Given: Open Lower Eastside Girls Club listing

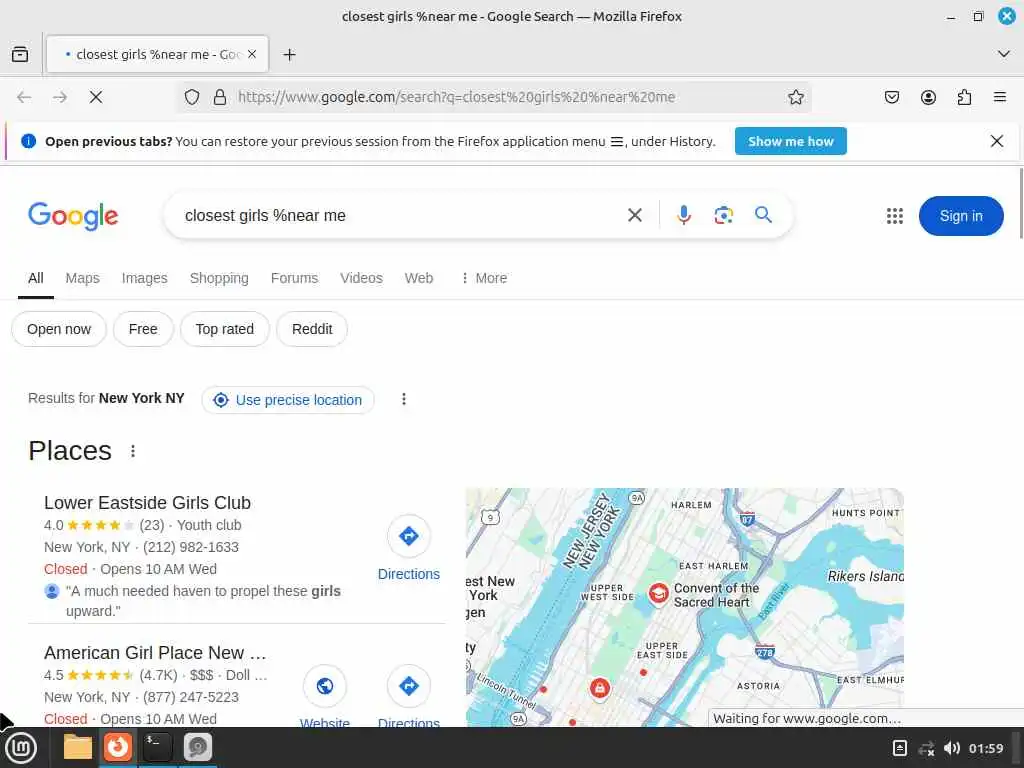Looking at the screenshot, I should click(147, 503).
